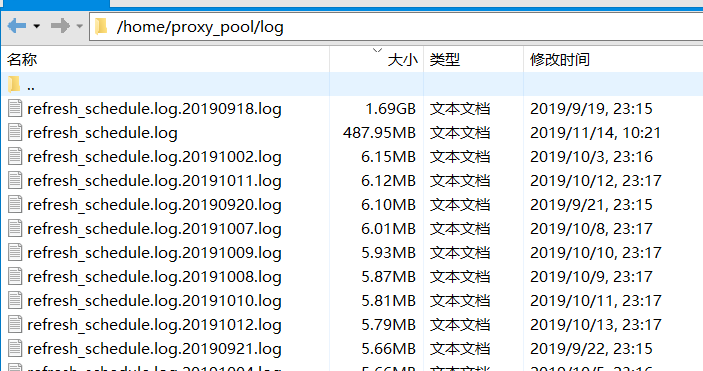
Task: Click the file icon of the refresh_schedule.log row
Action: 15,133
